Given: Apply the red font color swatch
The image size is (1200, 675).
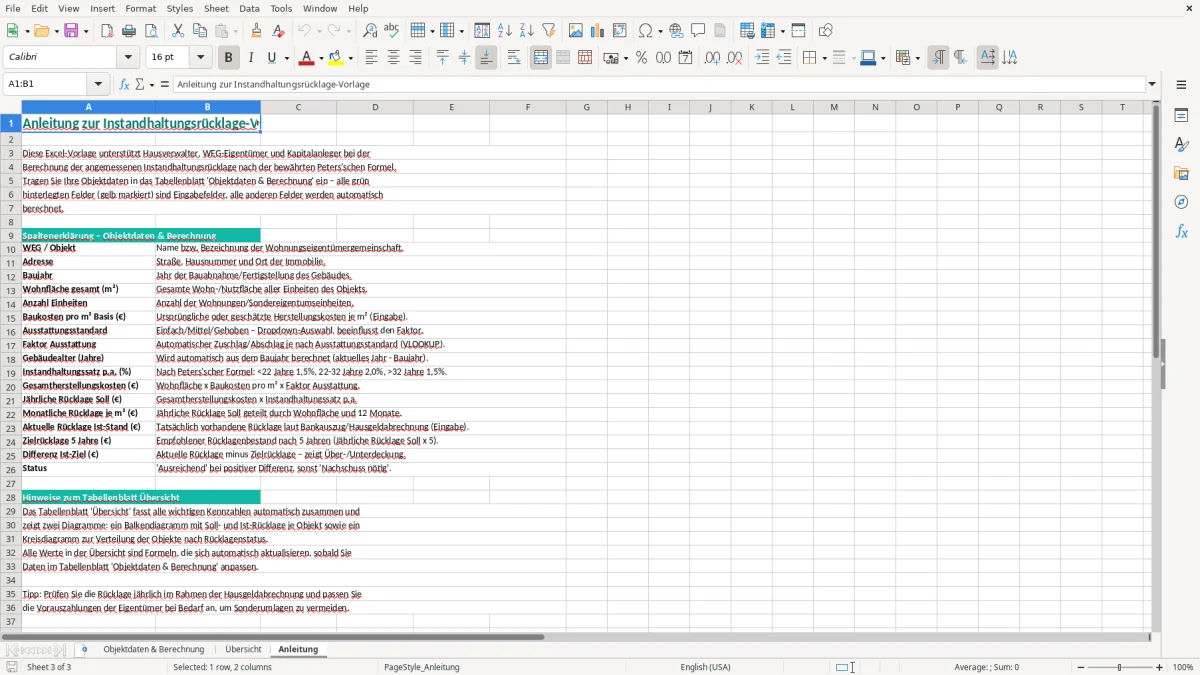Looking at the screenshot, I should coord(308,58).
